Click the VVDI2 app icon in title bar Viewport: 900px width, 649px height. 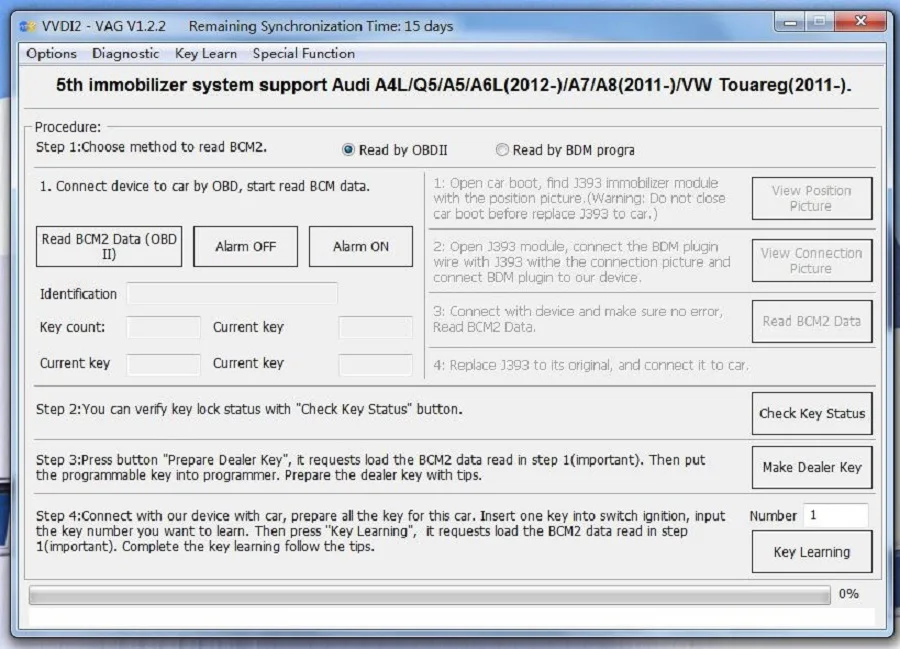(28, 26)
